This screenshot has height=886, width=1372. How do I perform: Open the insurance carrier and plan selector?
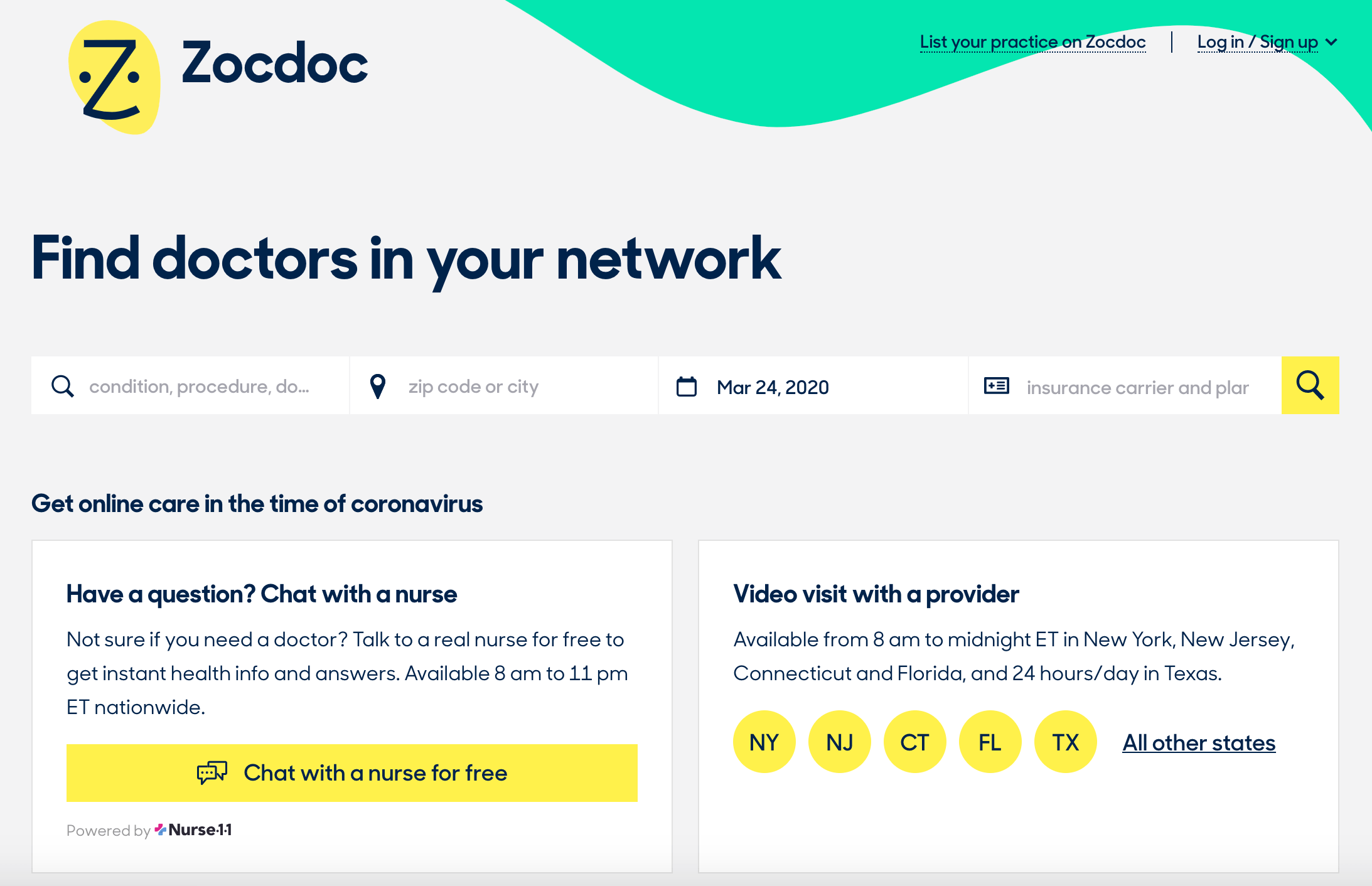pyautogui.click(x=1125, y=385)
